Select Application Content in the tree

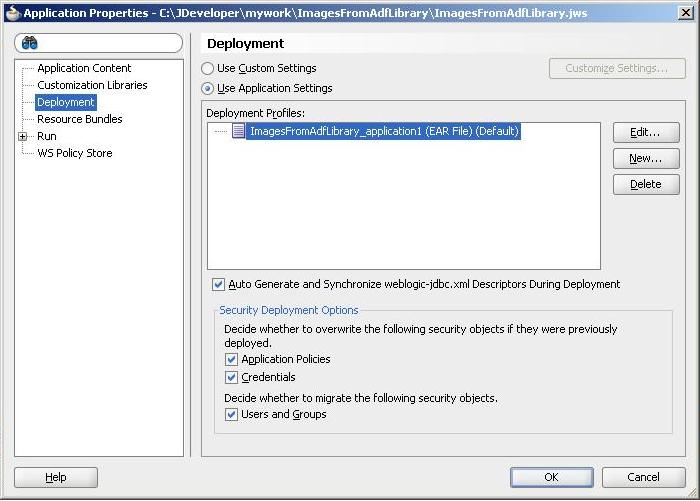click(84, 68)
